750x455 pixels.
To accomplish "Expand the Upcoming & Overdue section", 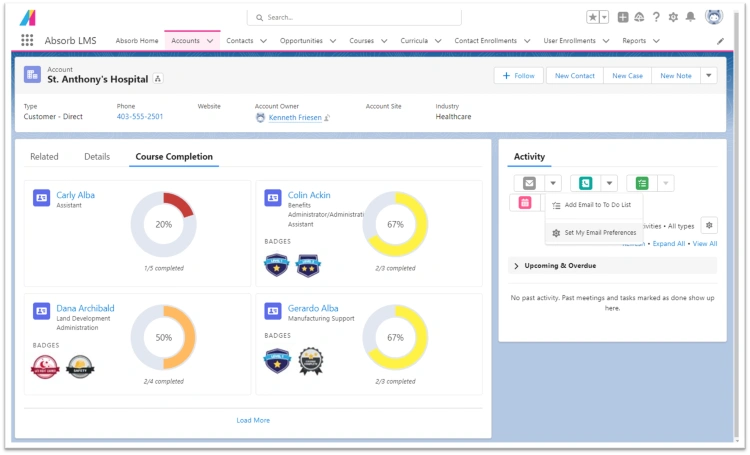I will point(516,266).
